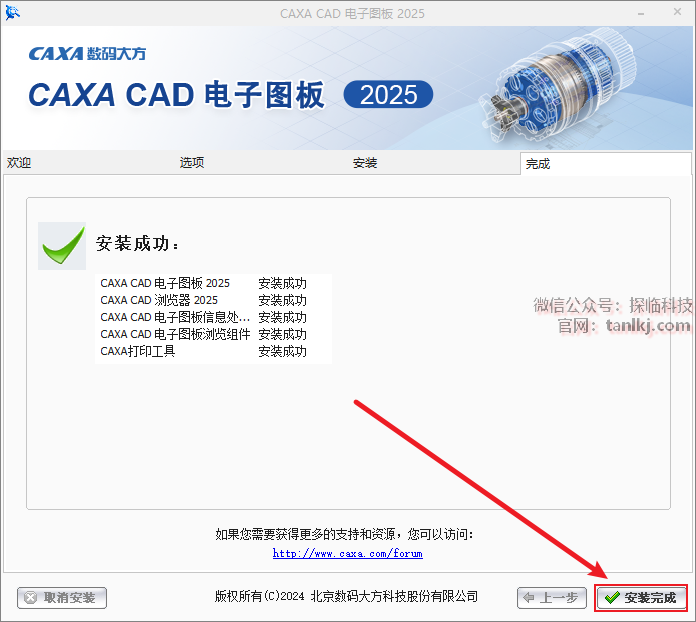Open the caxa.com forum link
The height and width of the screenshot is (622, 696).
click(348, 553)
